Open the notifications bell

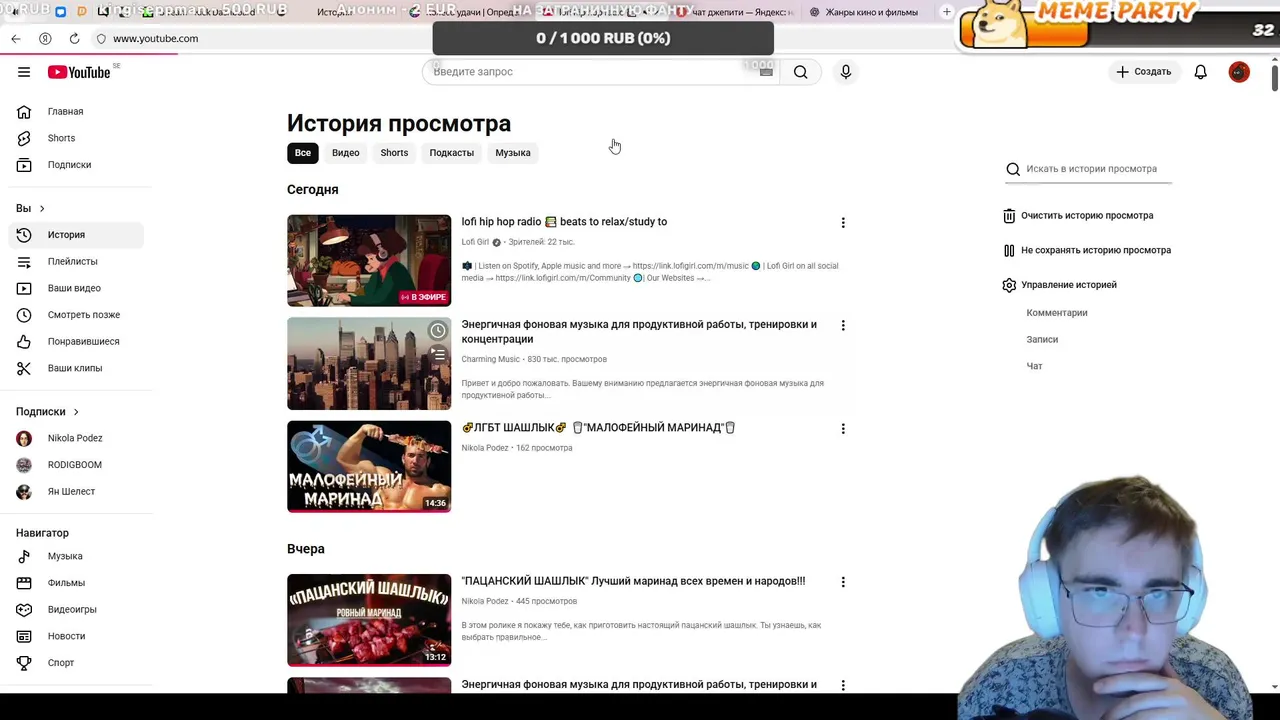click(x=1201, y=72)
